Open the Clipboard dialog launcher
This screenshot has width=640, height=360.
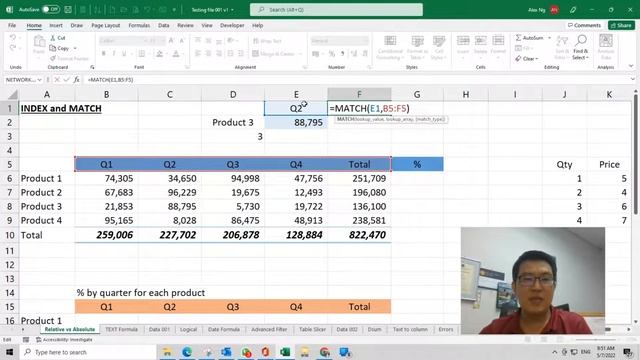pyautogui.click(x=92, y=67)
